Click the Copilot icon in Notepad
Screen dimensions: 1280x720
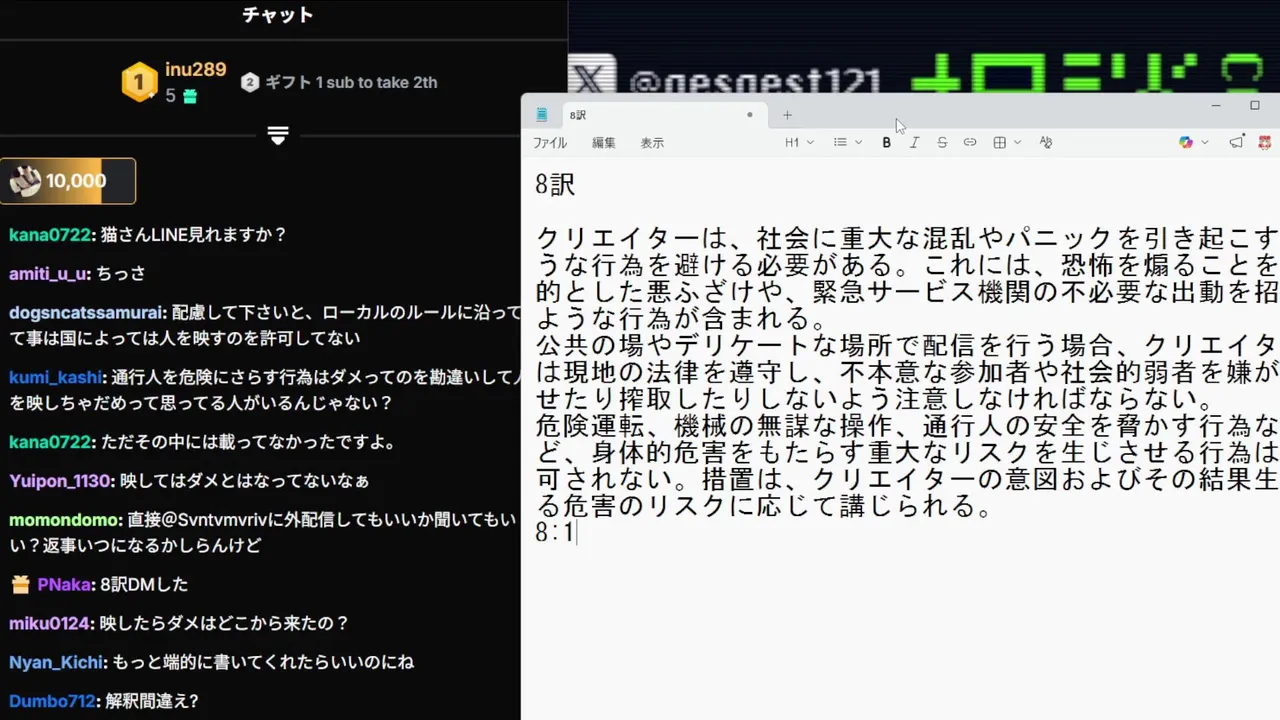pyautogui.click(x=1186, y=143)
